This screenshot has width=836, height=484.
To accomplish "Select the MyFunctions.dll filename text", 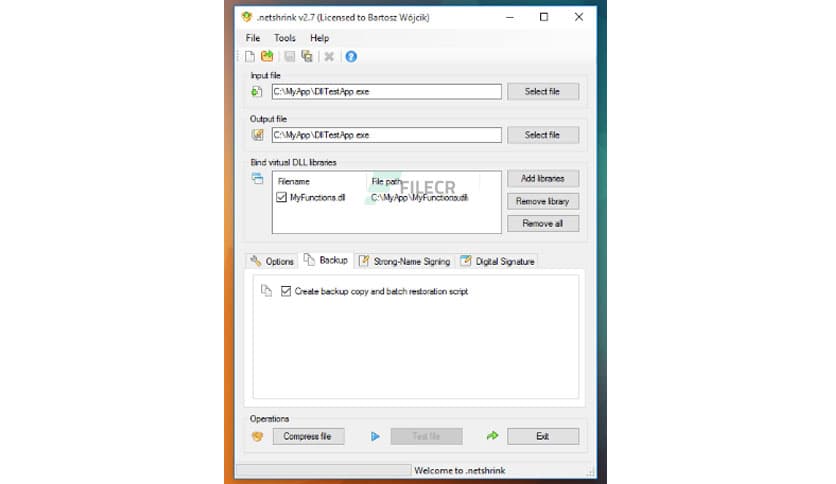I will tap(318, 198).
